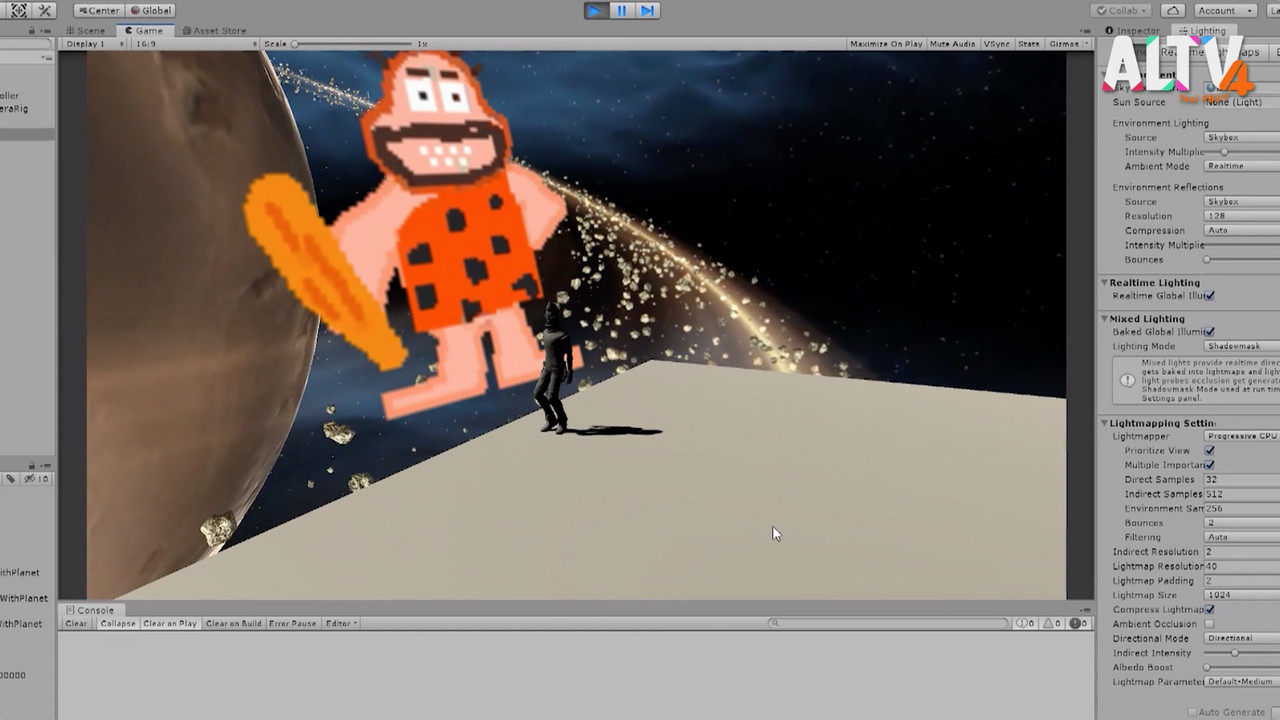Open the Asset Store tab
This screenshot has width=1280, height=720.
tap(213, 30)
